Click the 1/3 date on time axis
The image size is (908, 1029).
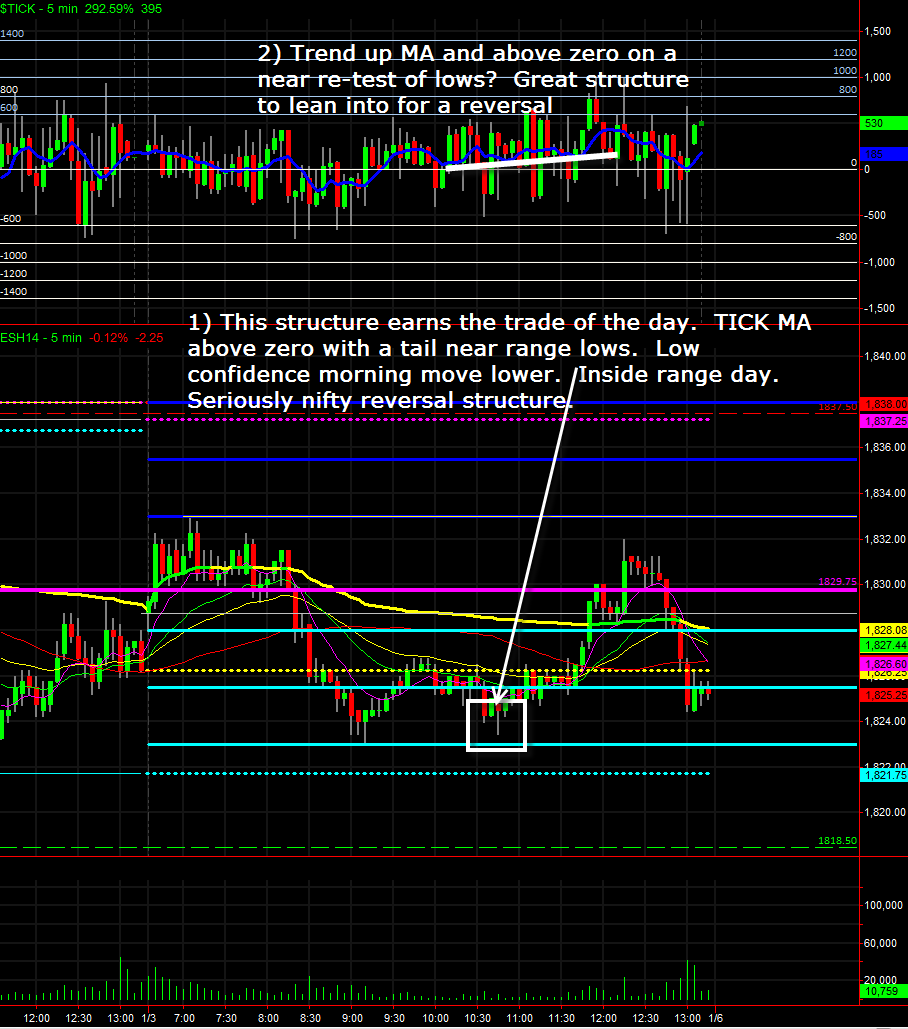[149, 1018]
